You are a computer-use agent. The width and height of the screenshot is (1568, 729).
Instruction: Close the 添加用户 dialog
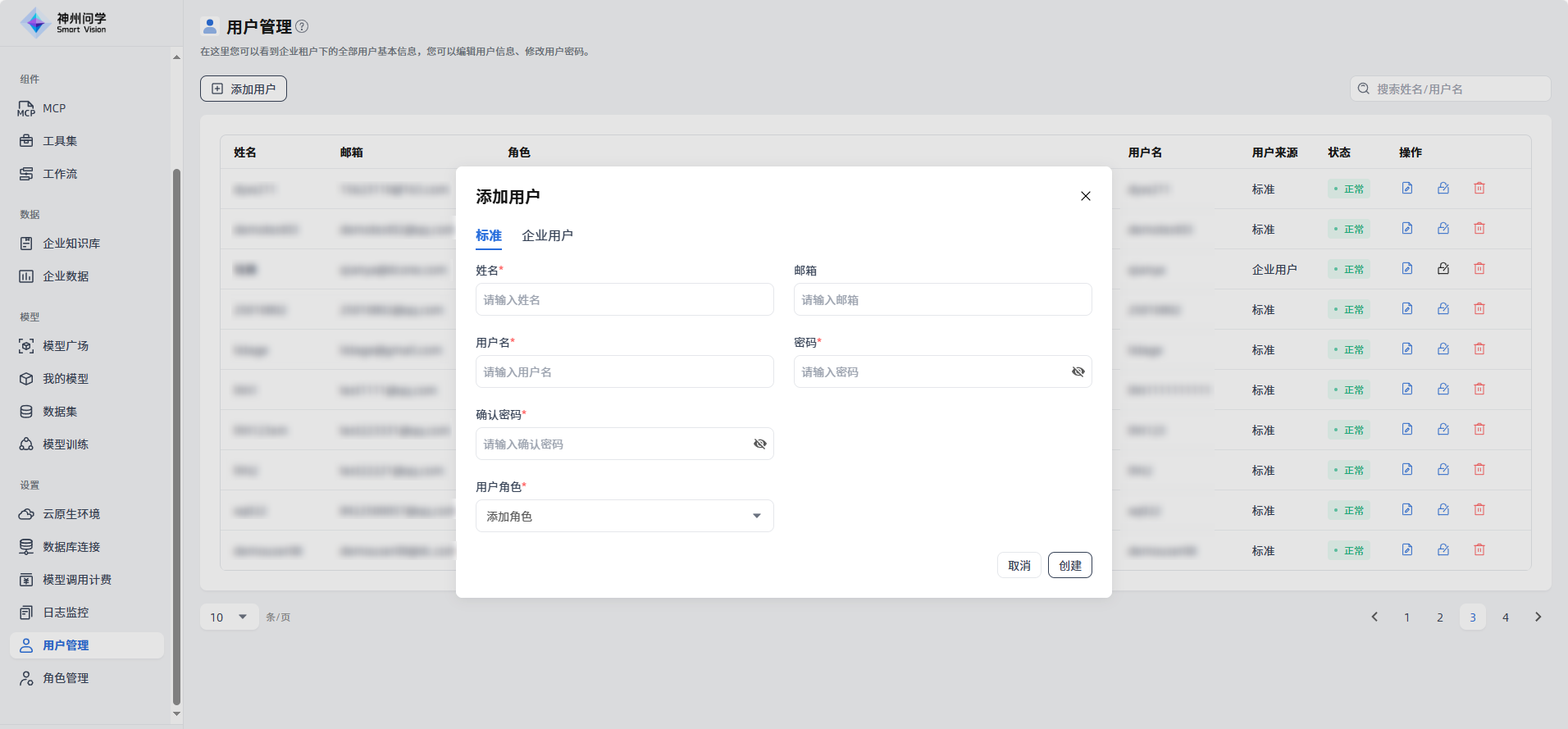pos(1085,196)
